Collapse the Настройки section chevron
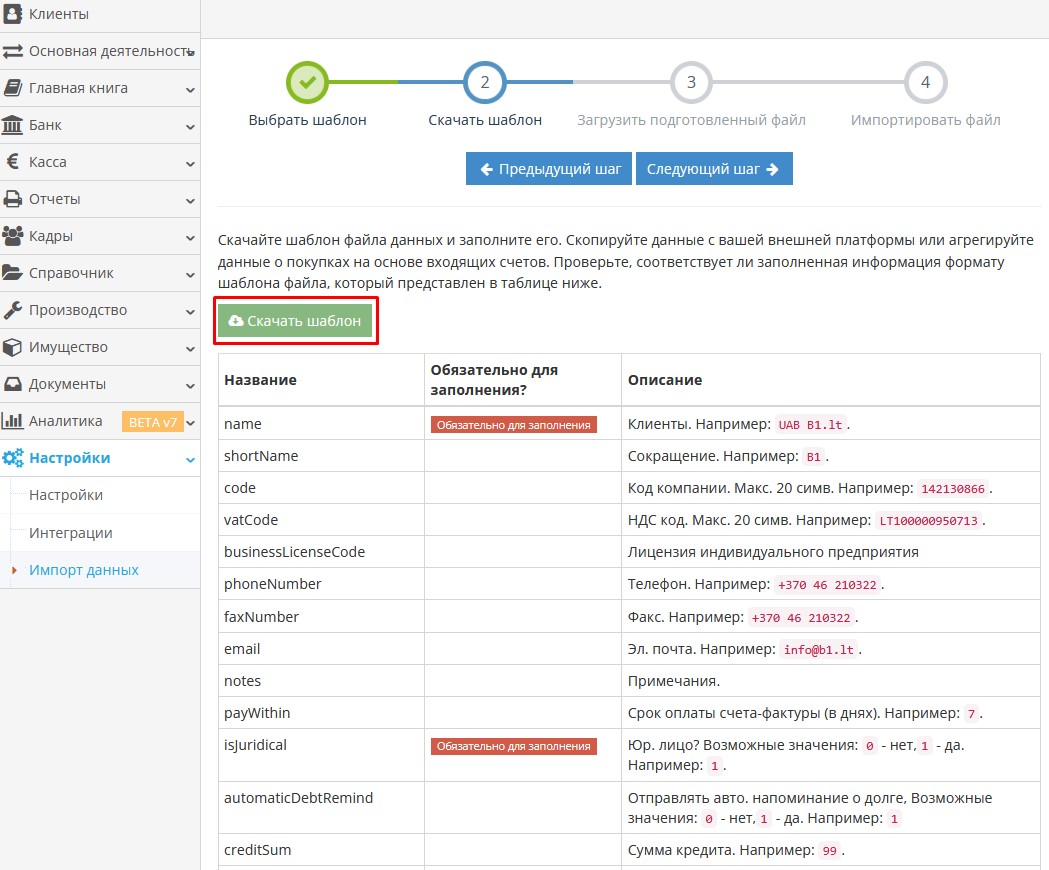 click(190, 459)
